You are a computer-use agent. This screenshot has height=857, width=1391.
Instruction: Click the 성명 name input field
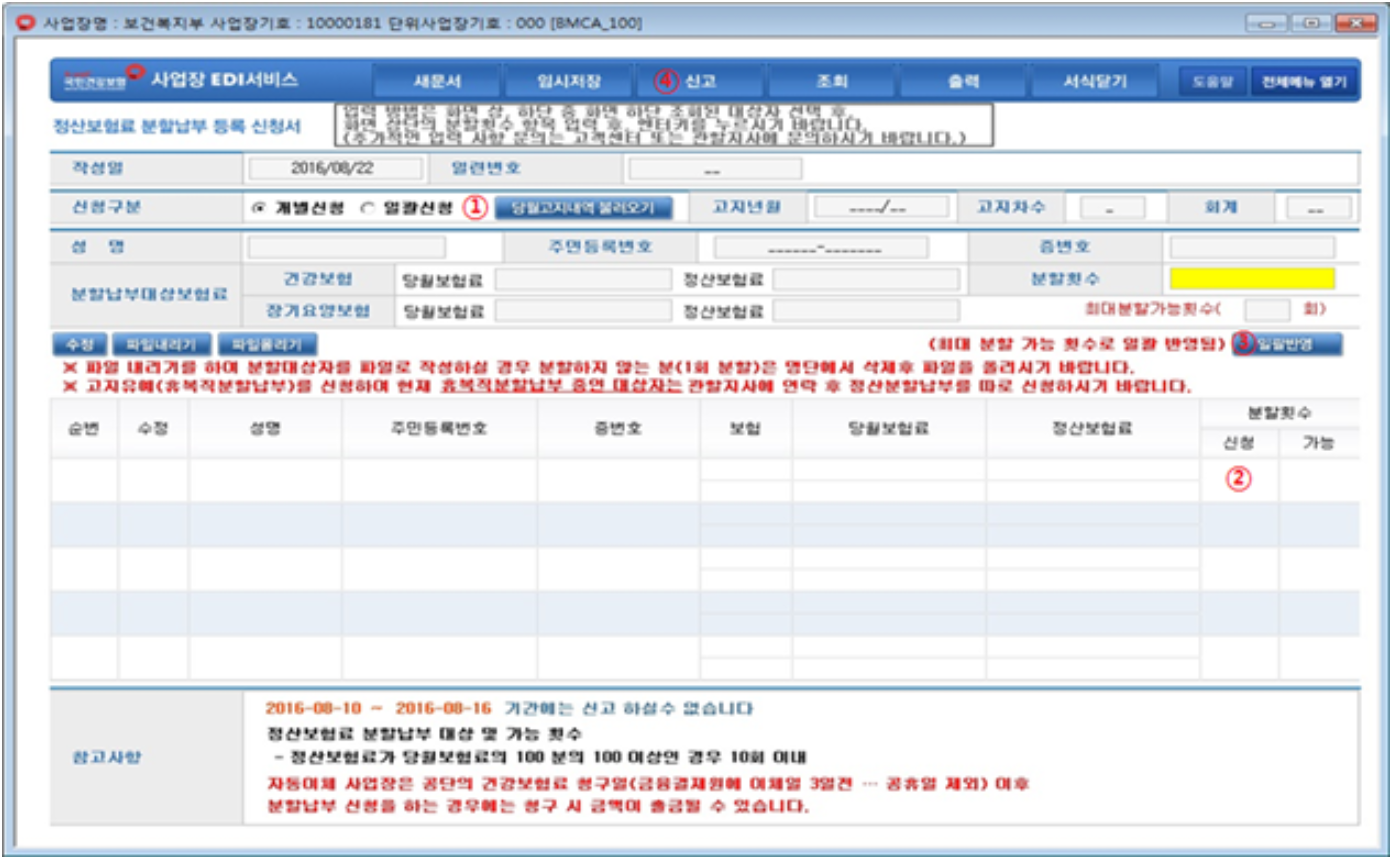(347, 247)
